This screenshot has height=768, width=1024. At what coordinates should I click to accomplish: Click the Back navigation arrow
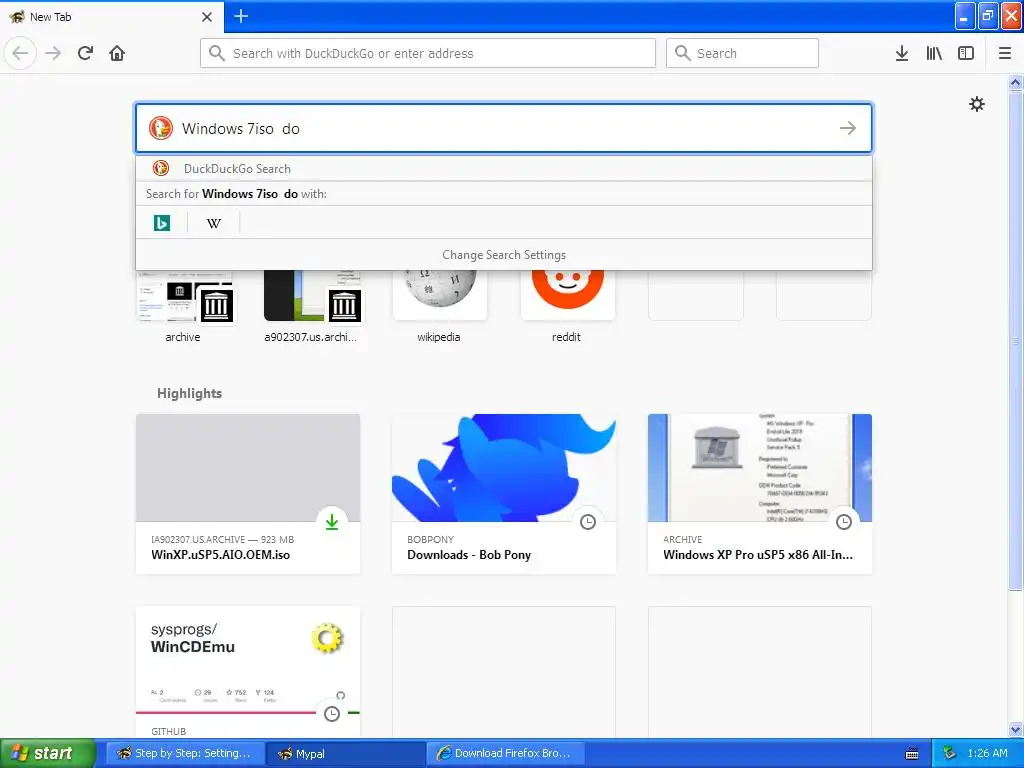[20, 53]
